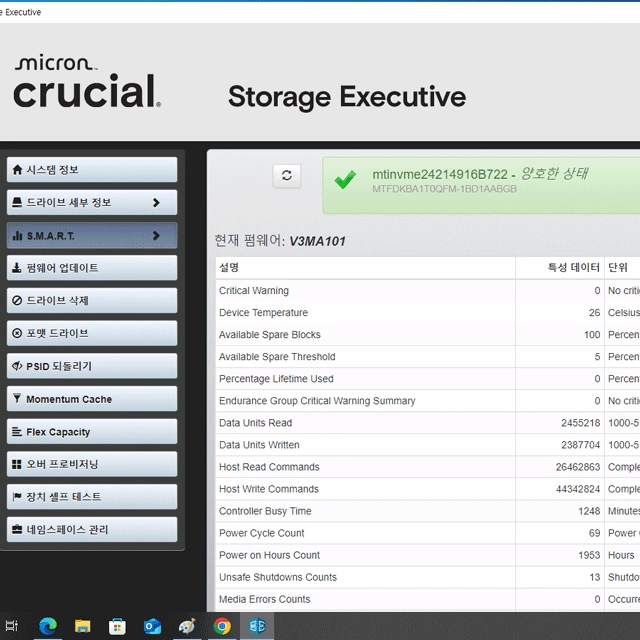Click the drive icon beside 드라이브 세부 정보
Image resolution: width=640 pixels, height=640 pixels.
coord(17,202)
